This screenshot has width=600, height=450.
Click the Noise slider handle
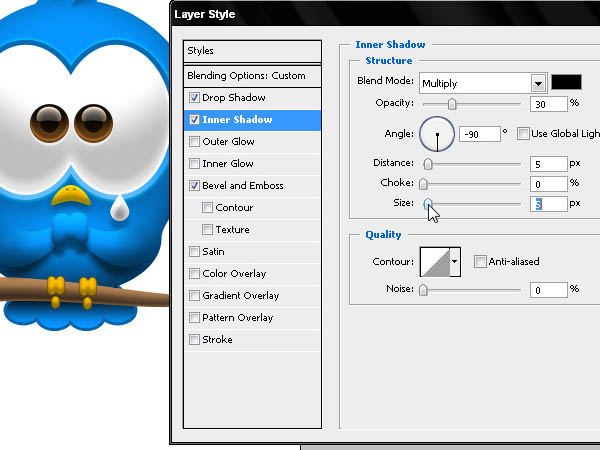423,290
